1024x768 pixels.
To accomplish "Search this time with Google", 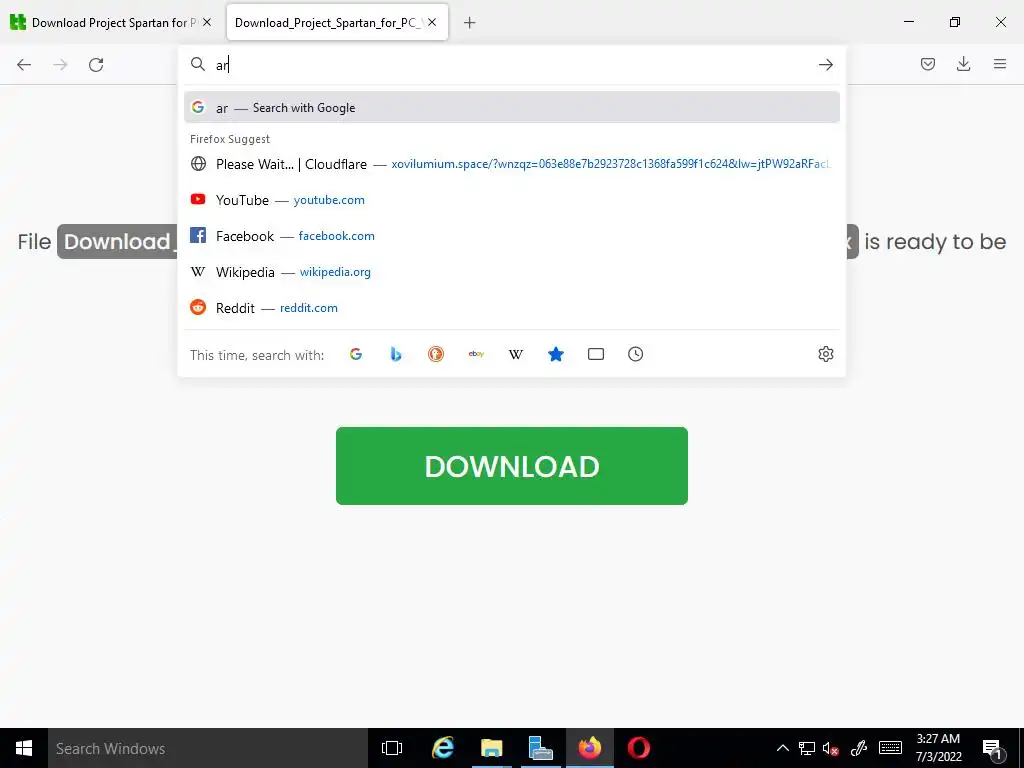I will coord(356,354).
